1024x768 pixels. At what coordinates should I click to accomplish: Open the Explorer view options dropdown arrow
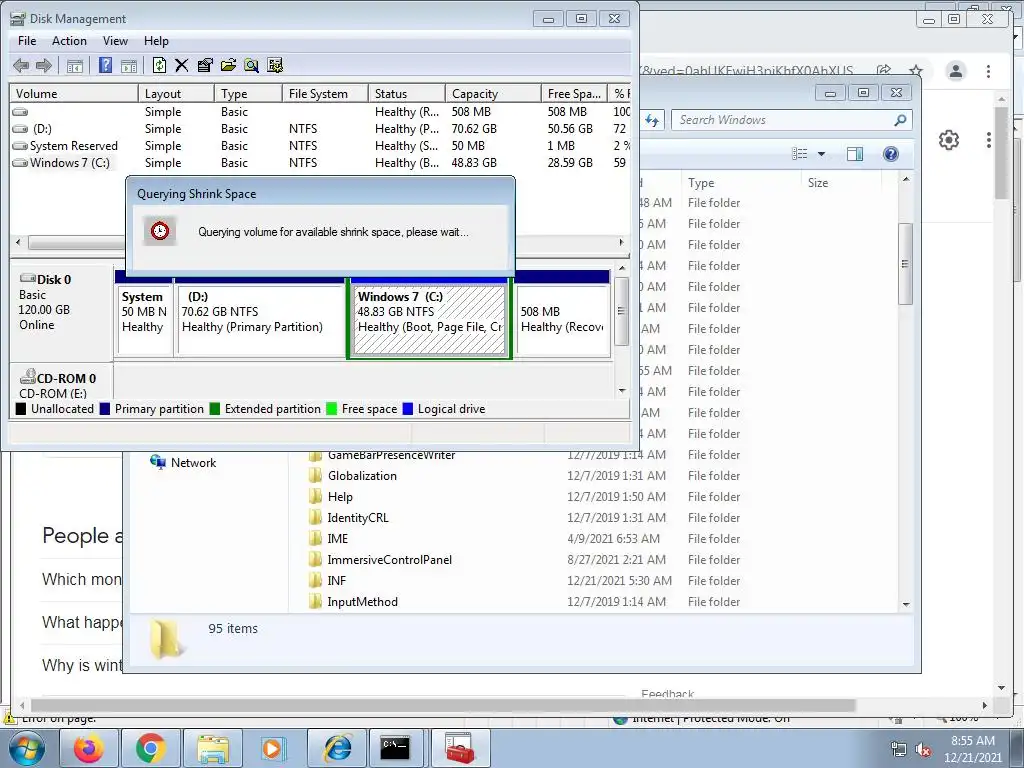[x=822, y=154]
